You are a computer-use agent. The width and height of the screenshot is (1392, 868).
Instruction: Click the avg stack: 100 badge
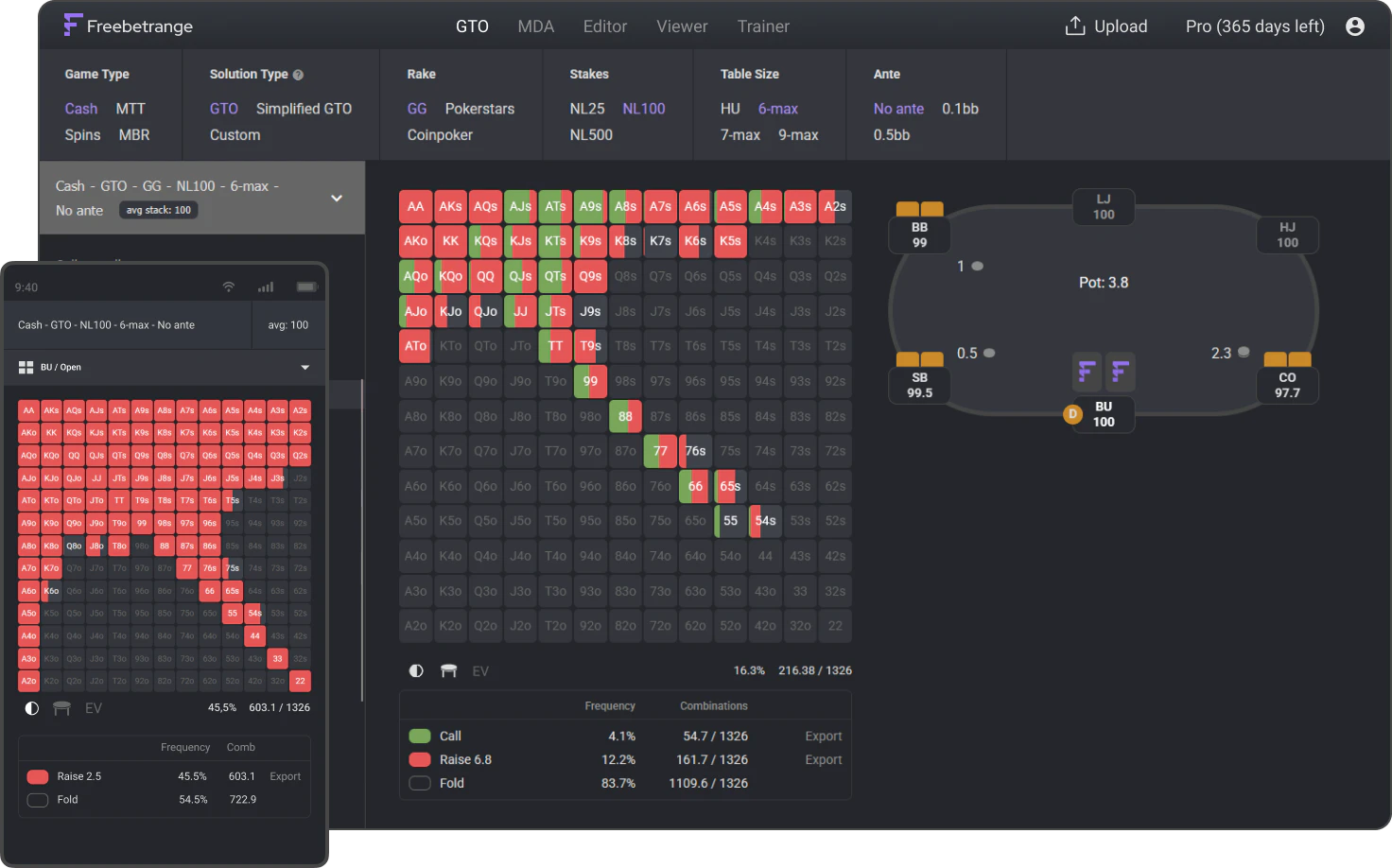[x=159, y=210]
